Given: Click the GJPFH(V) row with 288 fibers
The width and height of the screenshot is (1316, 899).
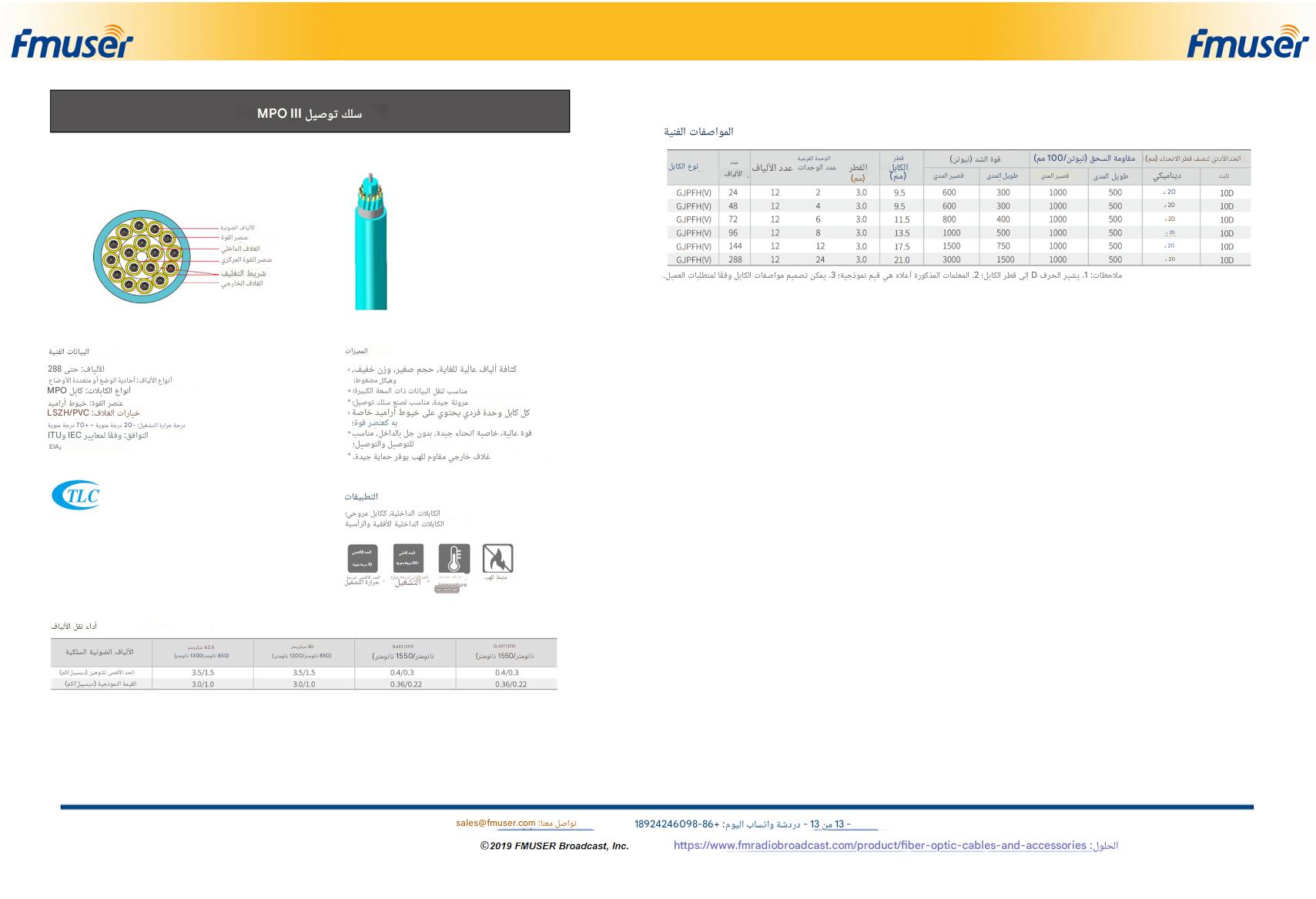Looking at the screenshot, I should point(959,259).
